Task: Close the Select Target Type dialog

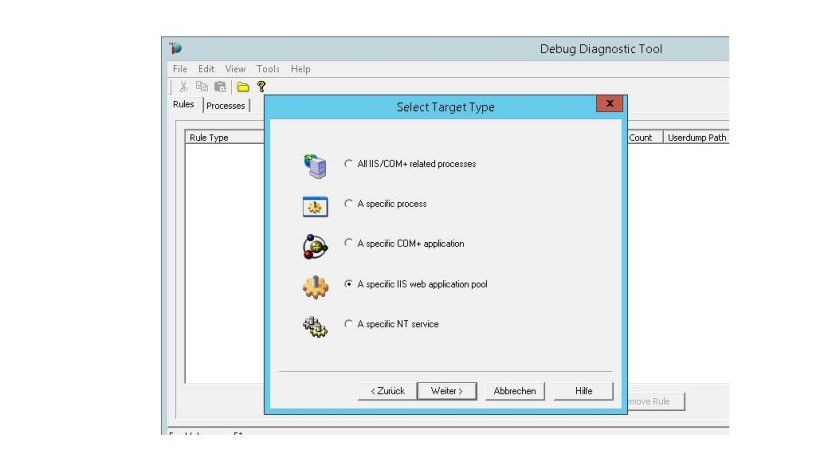Action: click(x=610, y=103)
